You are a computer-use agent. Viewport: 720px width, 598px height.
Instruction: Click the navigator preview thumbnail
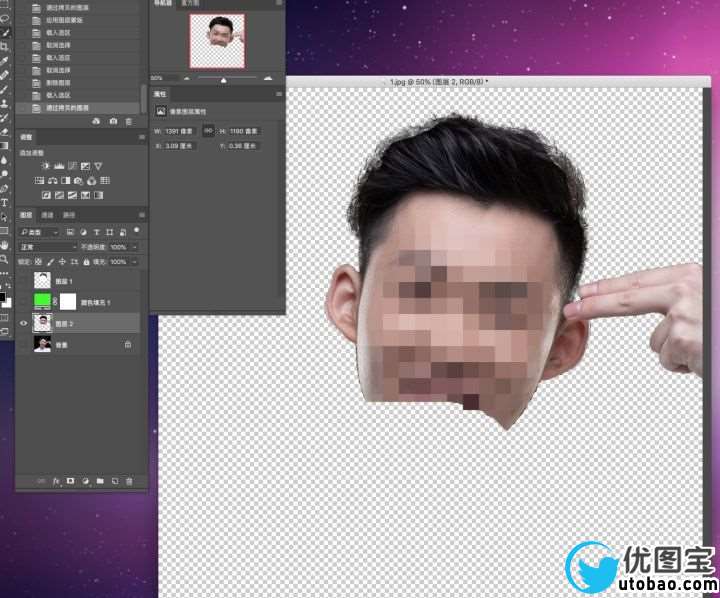218,41
